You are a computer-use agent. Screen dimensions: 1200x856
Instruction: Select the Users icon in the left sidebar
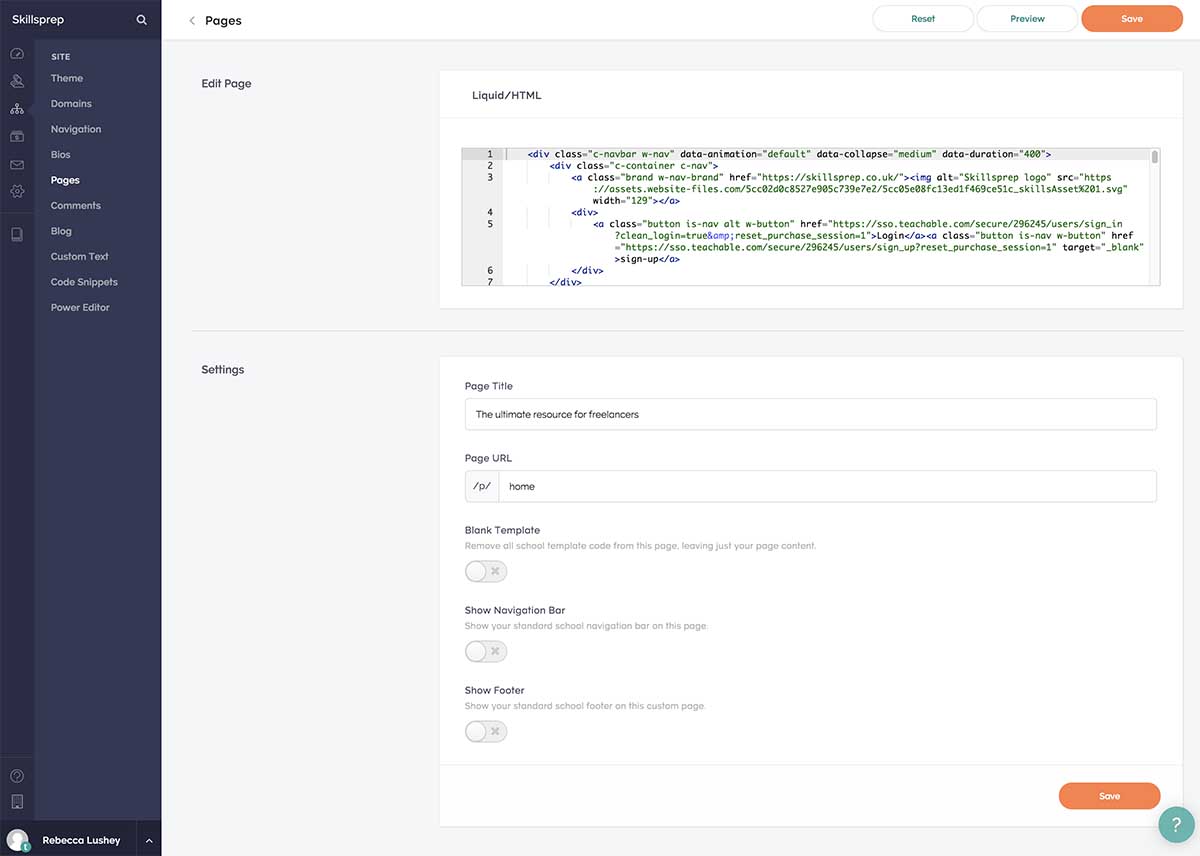17,81
